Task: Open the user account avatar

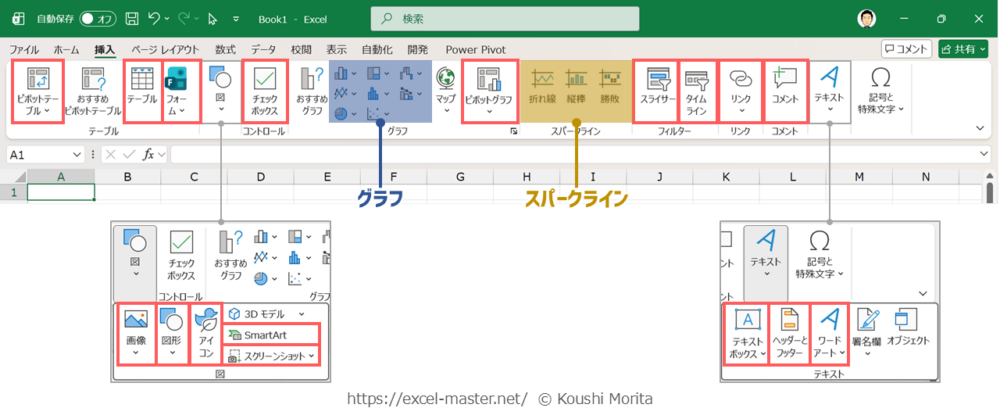Action: [865, 18]
